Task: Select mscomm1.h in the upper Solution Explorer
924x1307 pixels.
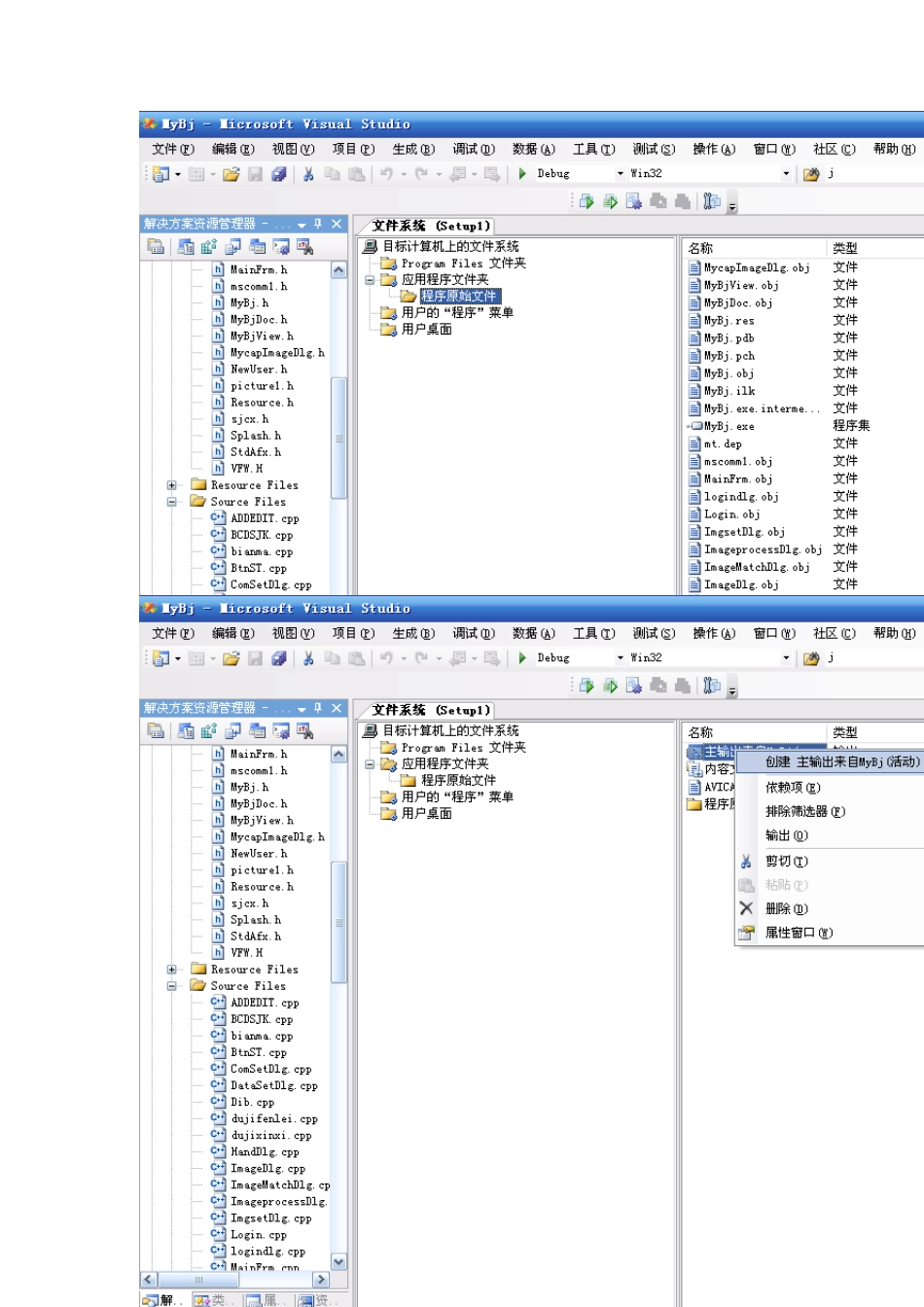Action: [259, 287]
